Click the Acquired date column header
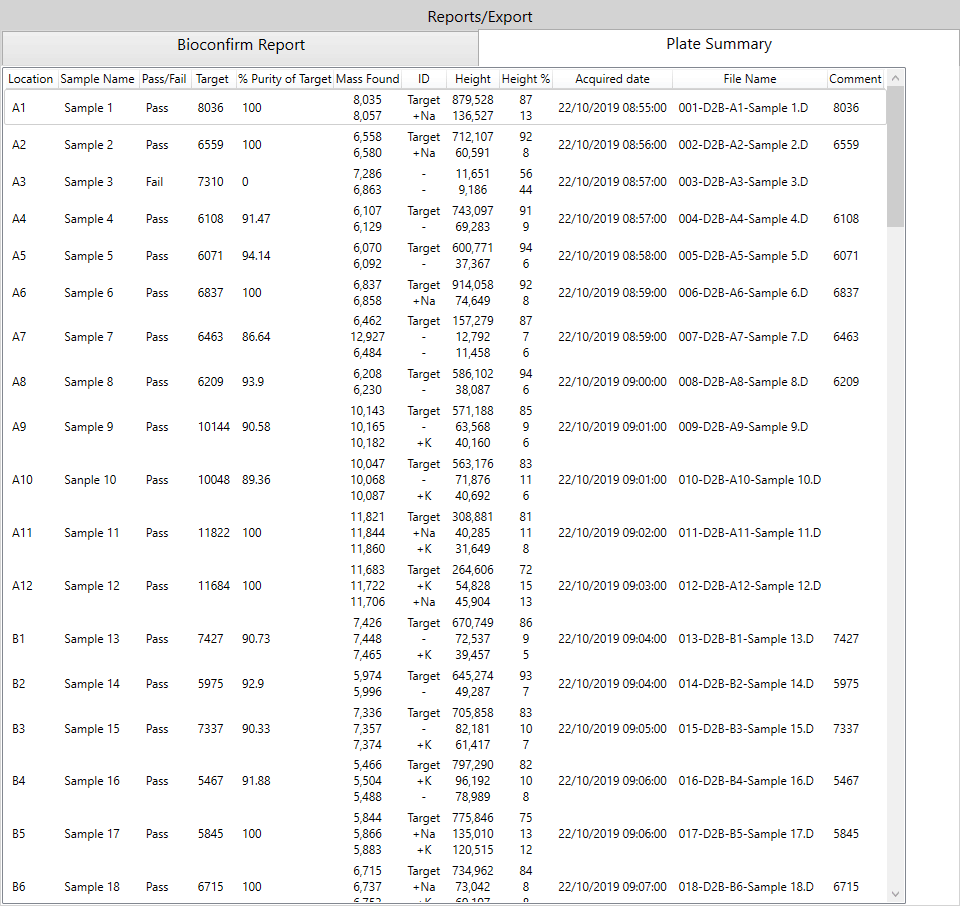The image size is (960, 906). click(611, 79)
